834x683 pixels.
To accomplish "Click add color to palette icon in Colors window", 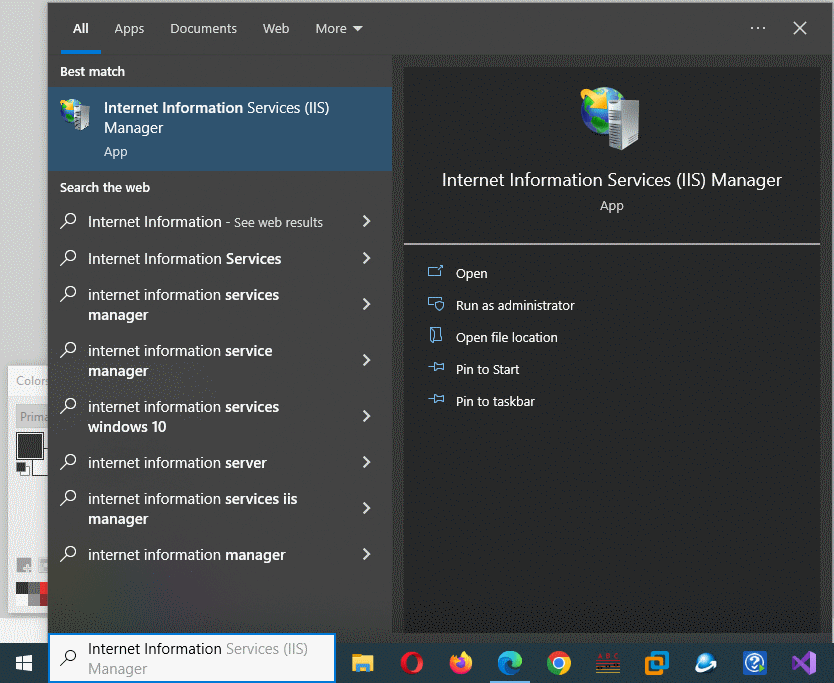I will click(x=24, y=565).
